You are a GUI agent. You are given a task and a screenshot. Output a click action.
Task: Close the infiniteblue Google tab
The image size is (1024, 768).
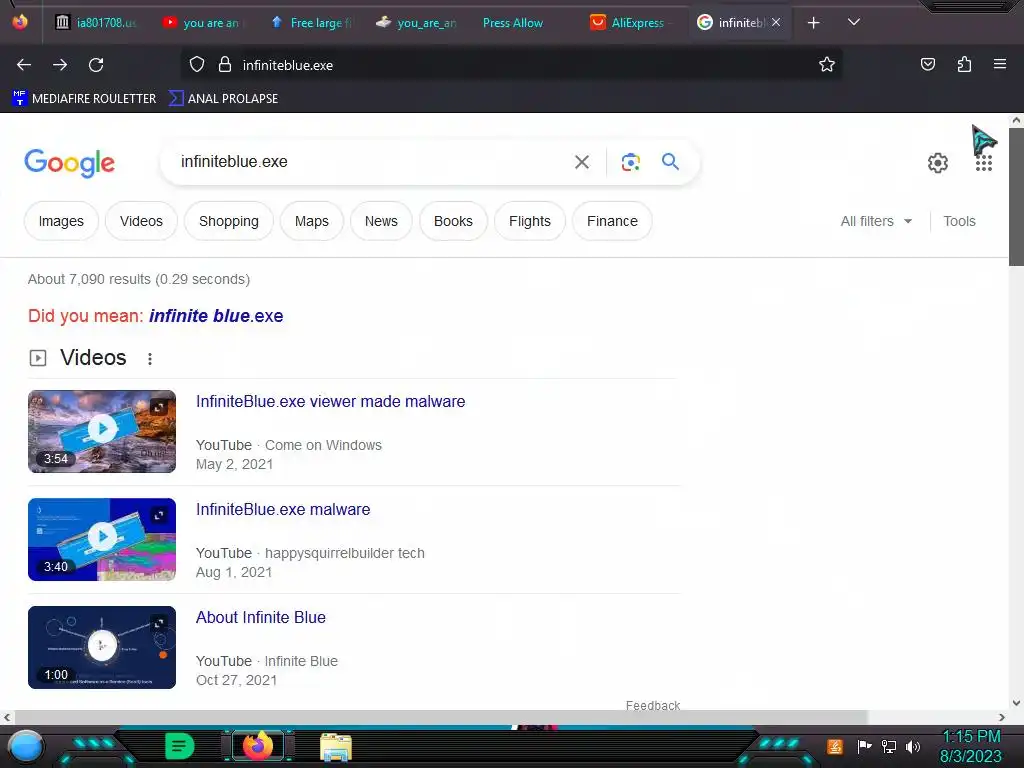[x=776, y=22]
